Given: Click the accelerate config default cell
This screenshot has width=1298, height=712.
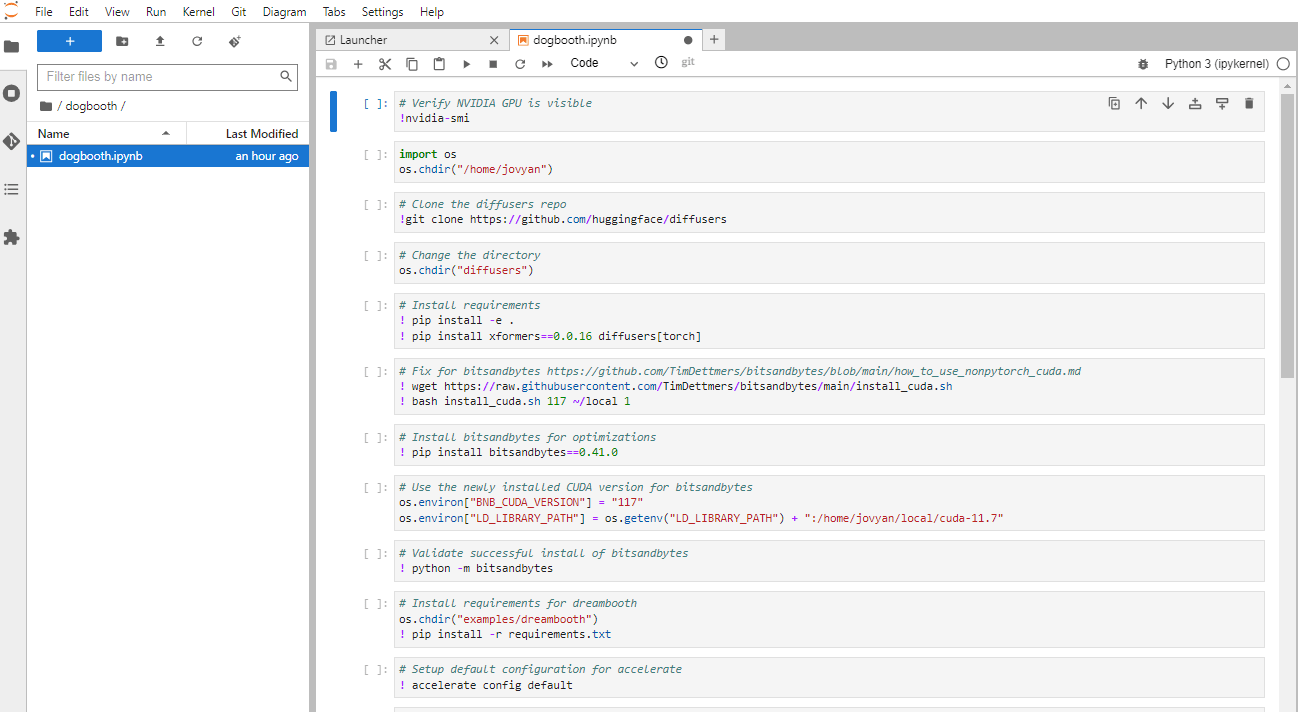Looking at the screenshot, I should coord(829,677).
